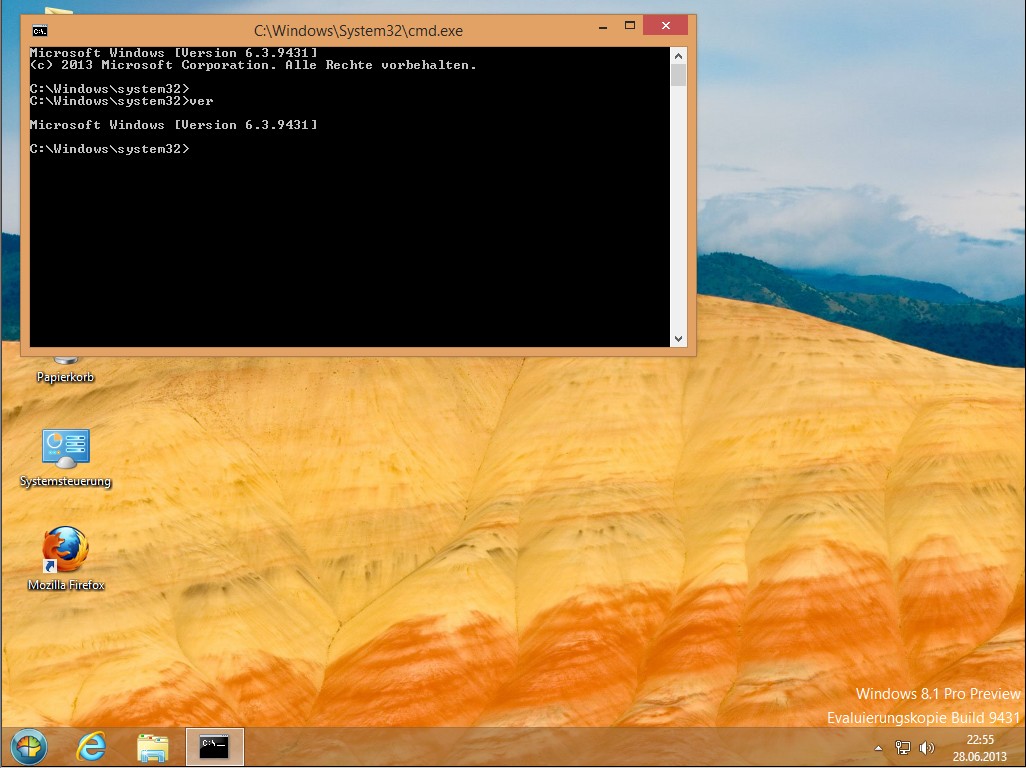This screenshot has width=1026, height=768.
Task: Open the network status tray icon
Action: [x=902, y=747]
